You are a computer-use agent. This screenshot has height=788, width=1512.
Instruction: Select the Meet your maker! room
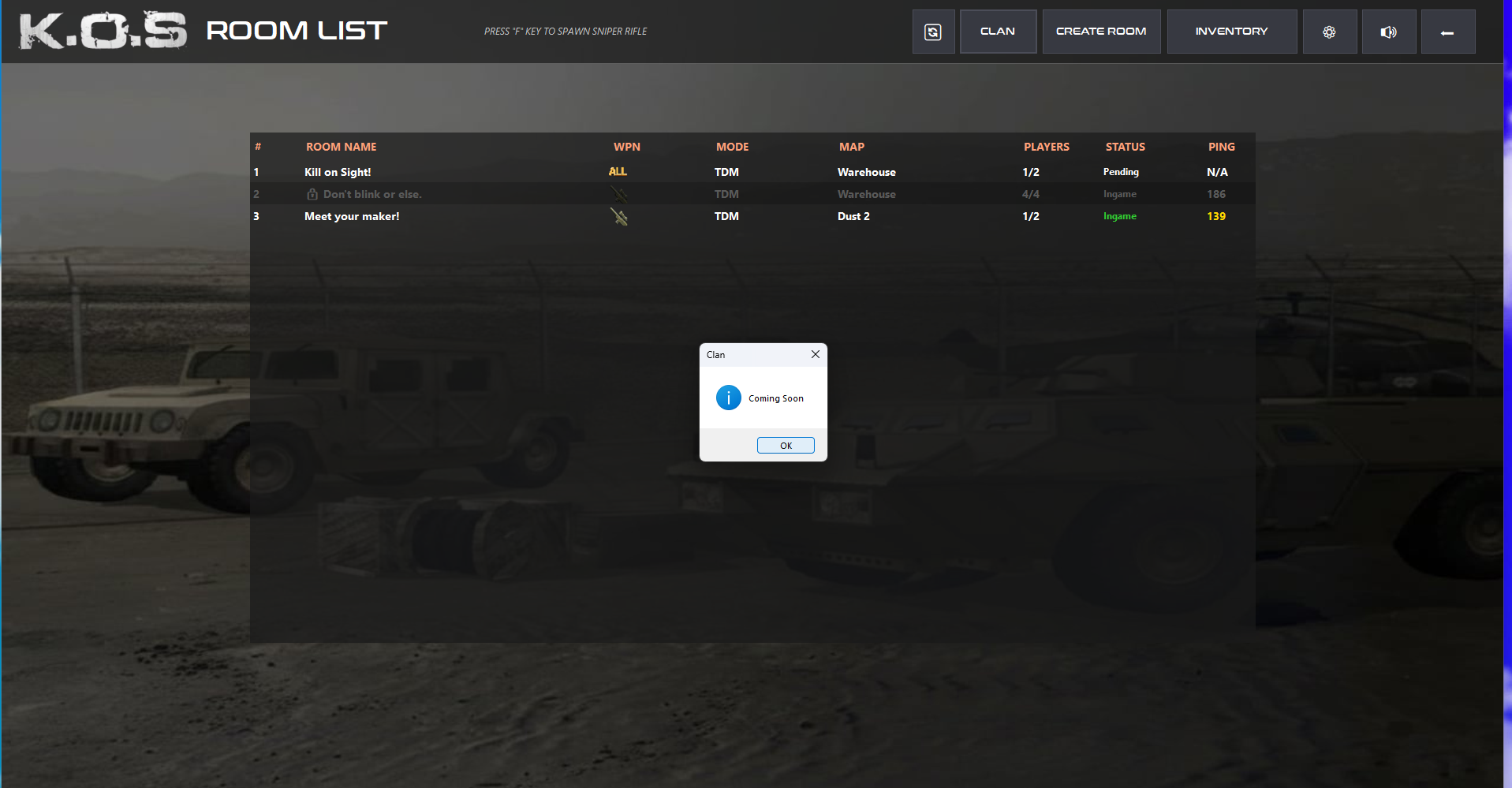[352, 216]
